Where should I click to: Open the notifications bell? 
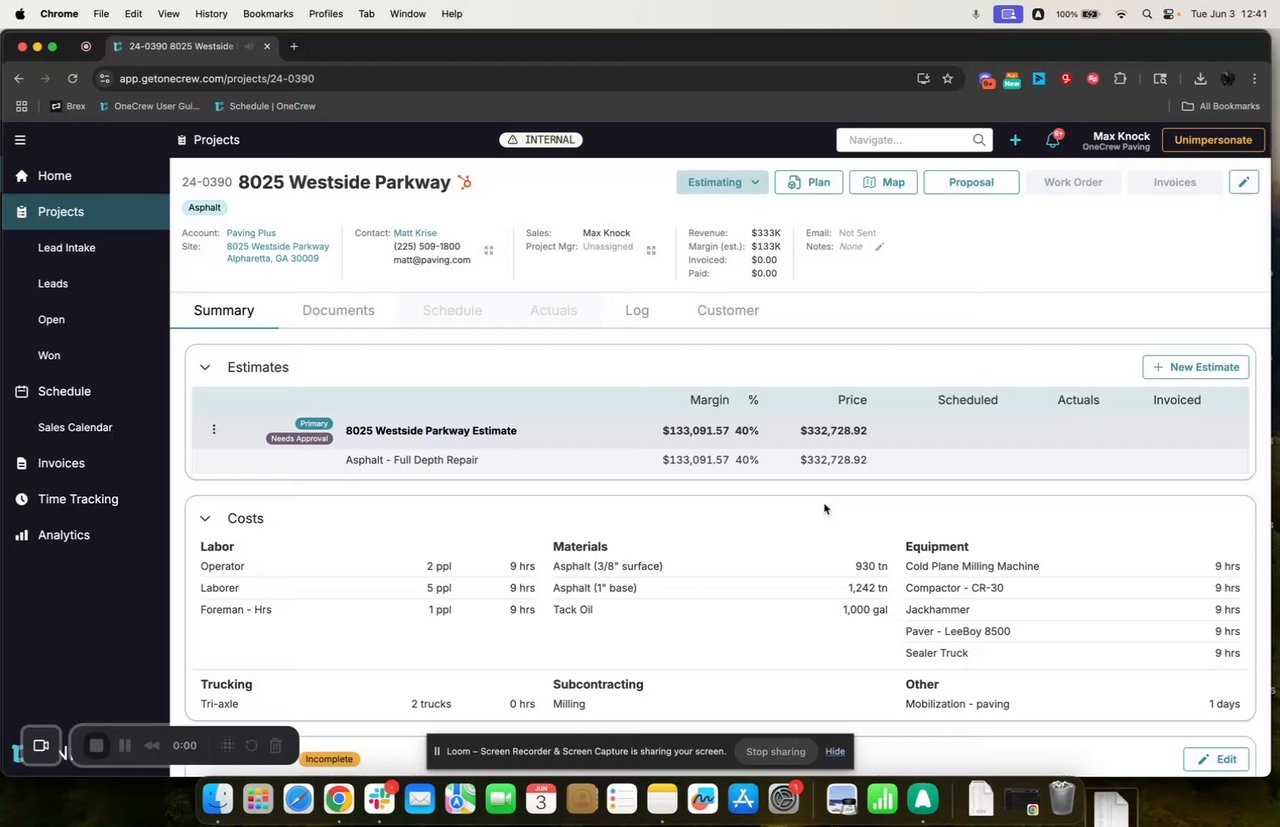click(1052, 140)
